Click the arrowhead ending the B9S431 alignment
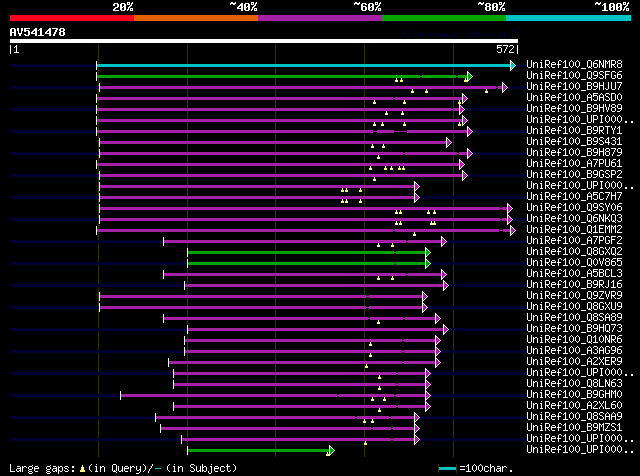This screenshot has width=640, height=476. click(x=449, y=142)
